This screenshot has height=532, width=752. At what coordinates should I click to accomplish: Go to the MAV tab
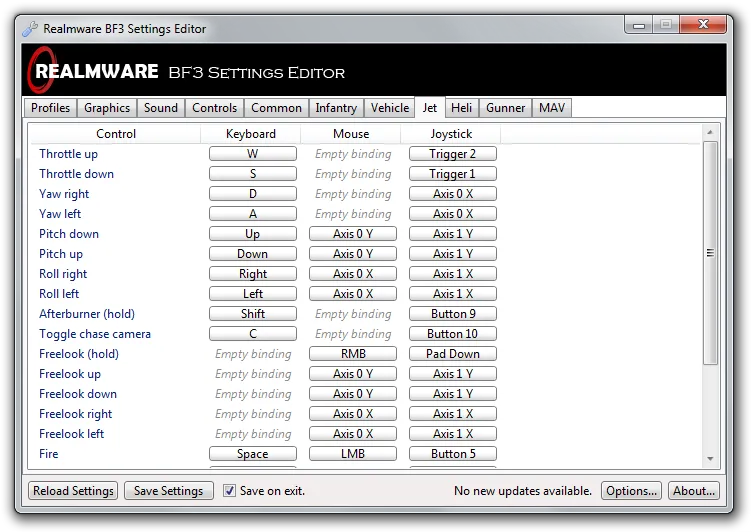(551, 108)
